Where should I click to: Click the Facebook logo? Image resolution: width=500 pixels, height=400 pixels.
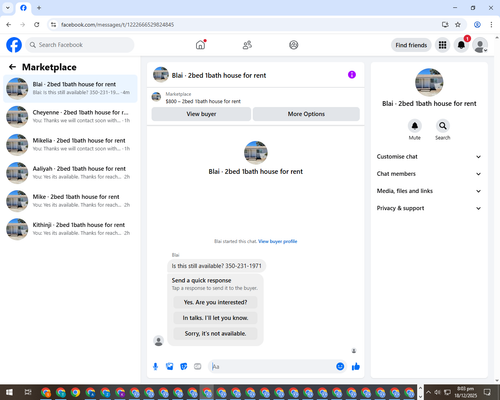(x=14, y=45)
